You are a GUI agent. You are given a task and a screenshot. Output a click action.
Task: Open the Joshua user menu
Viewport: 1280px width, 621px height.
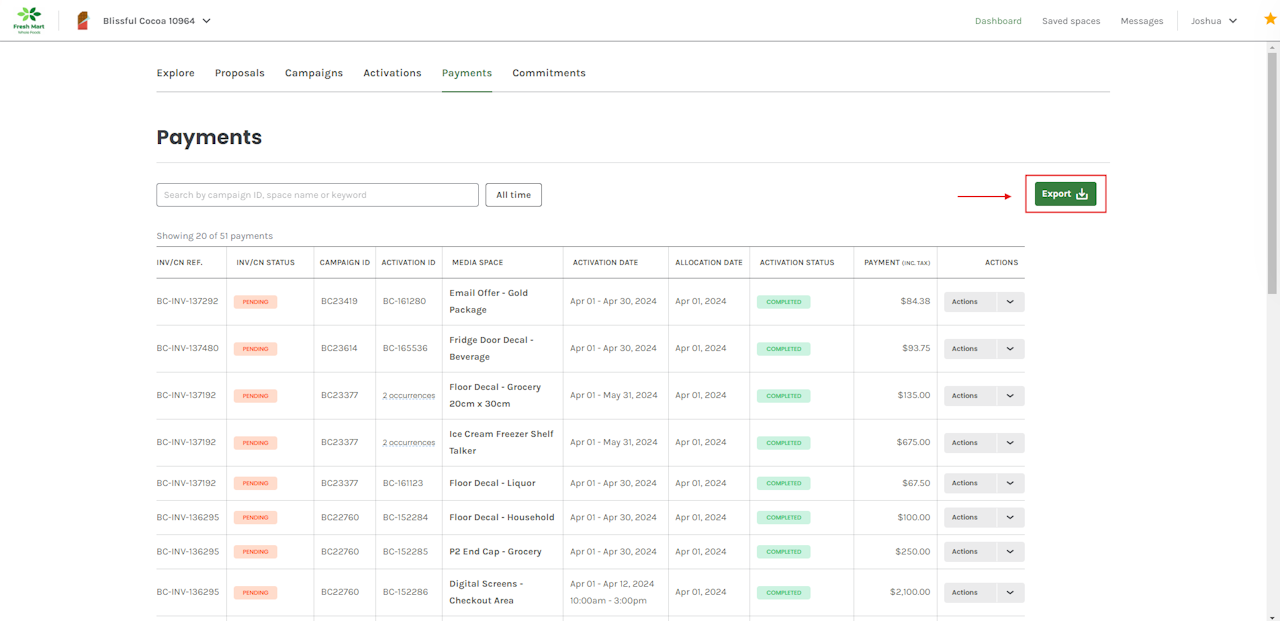1213,21
